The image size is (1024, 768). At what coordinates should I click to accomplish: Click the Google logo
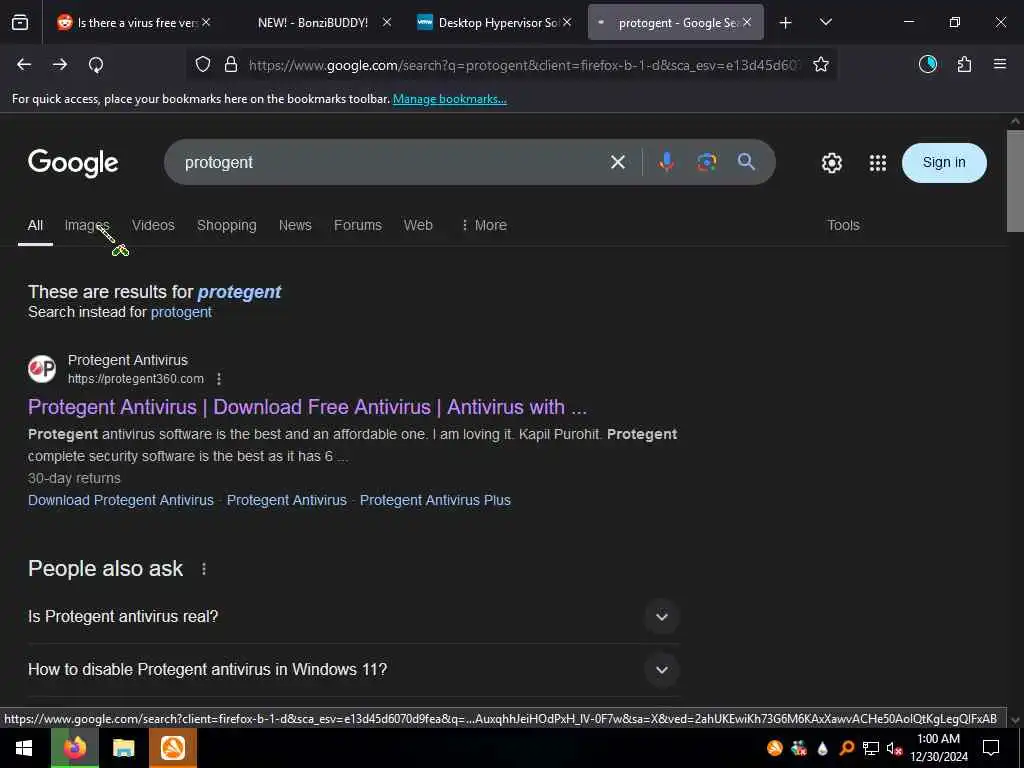[73, 163]
